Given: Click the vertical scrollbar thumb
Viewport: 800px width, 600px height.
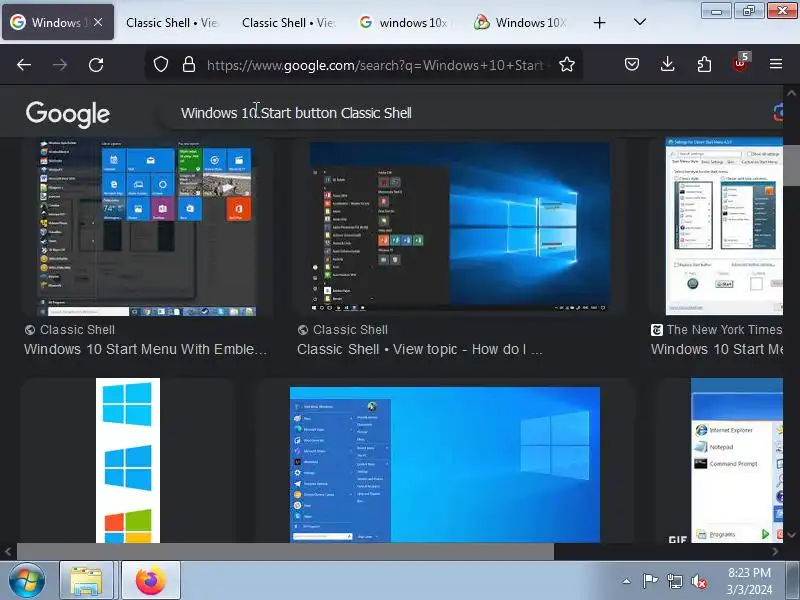Looking at the screenshot, I should (791, 163).
